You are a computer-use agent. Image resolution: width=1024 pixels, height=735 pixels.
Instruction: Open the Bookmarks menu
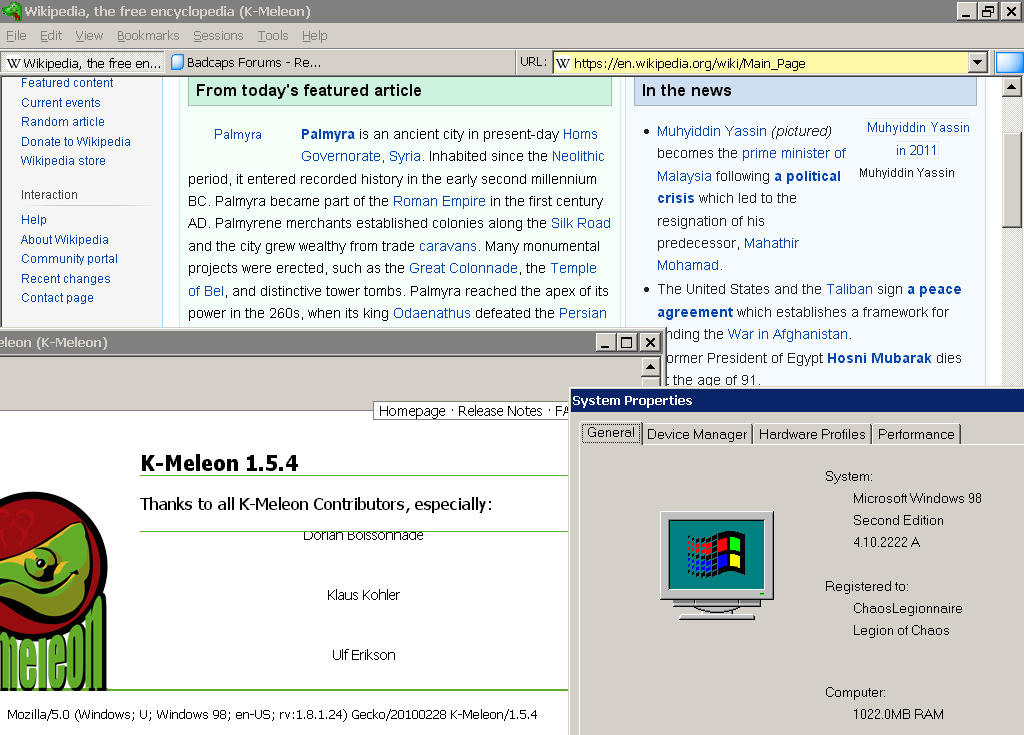(x=148, y=35)
